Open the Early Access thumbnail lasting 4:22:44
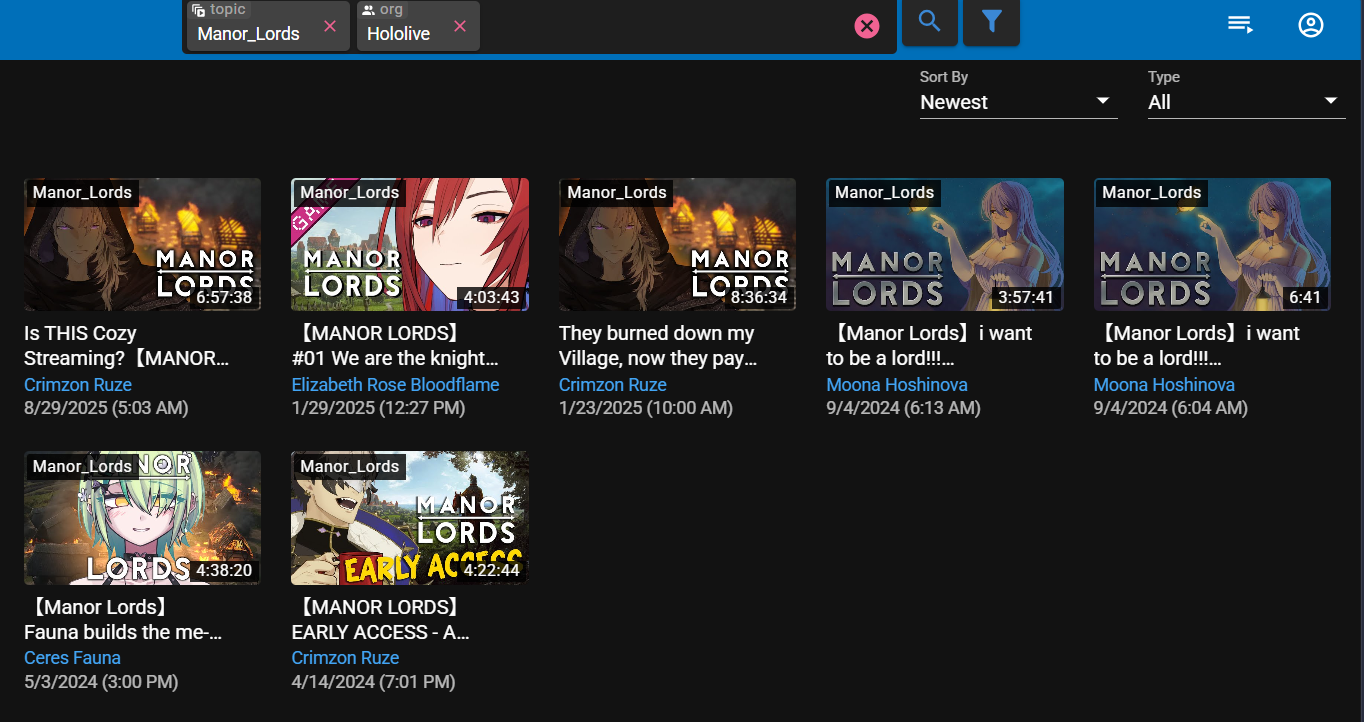The image size is (1364, 722). pos(410,518)
